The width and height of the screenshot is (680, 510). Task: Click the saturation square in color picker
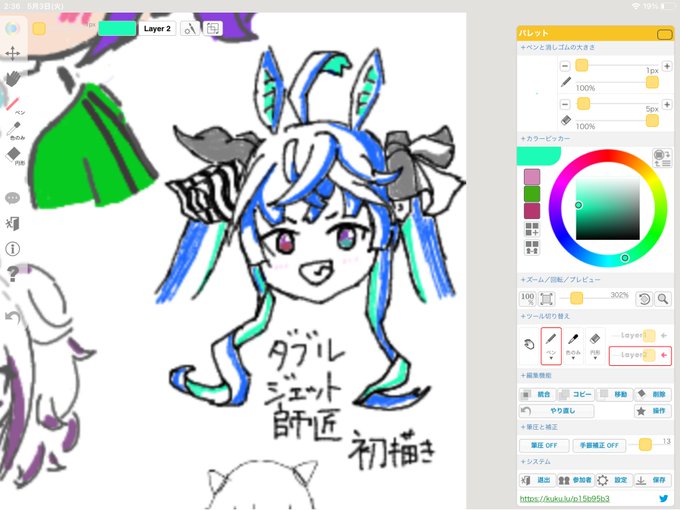tap(608, 208)
